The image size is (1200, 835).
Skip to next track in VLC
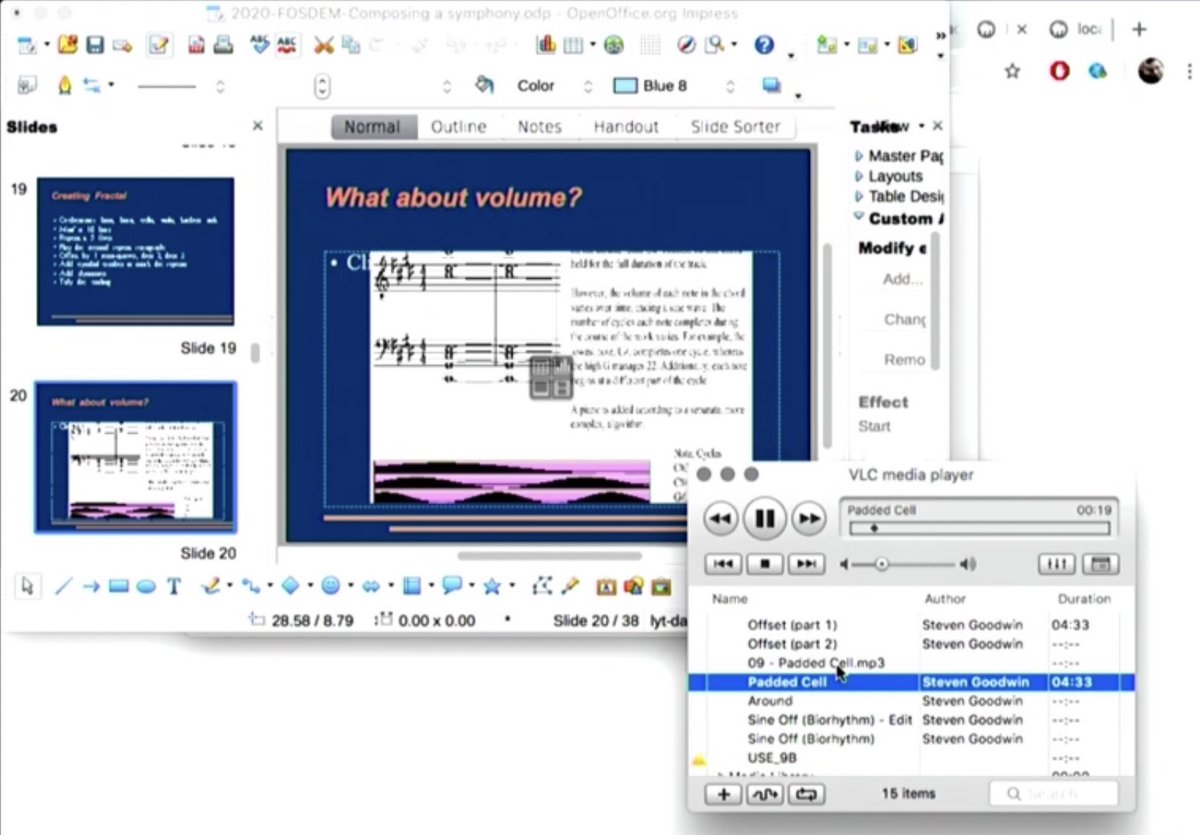pos(806,564)
